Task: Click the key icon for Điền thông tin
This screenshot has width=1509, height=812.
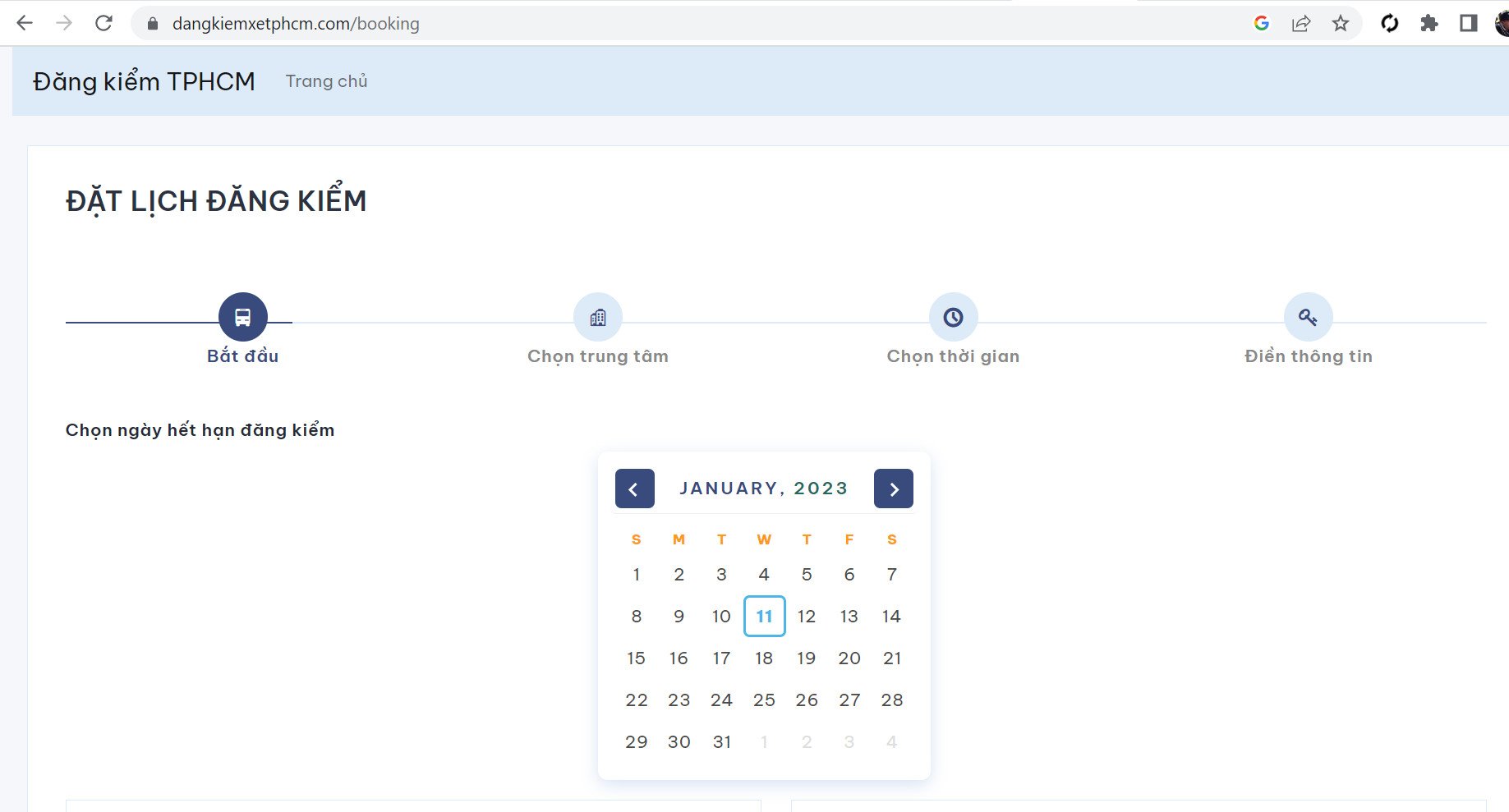Action: pyautogui.click(x=1308, y=317)
